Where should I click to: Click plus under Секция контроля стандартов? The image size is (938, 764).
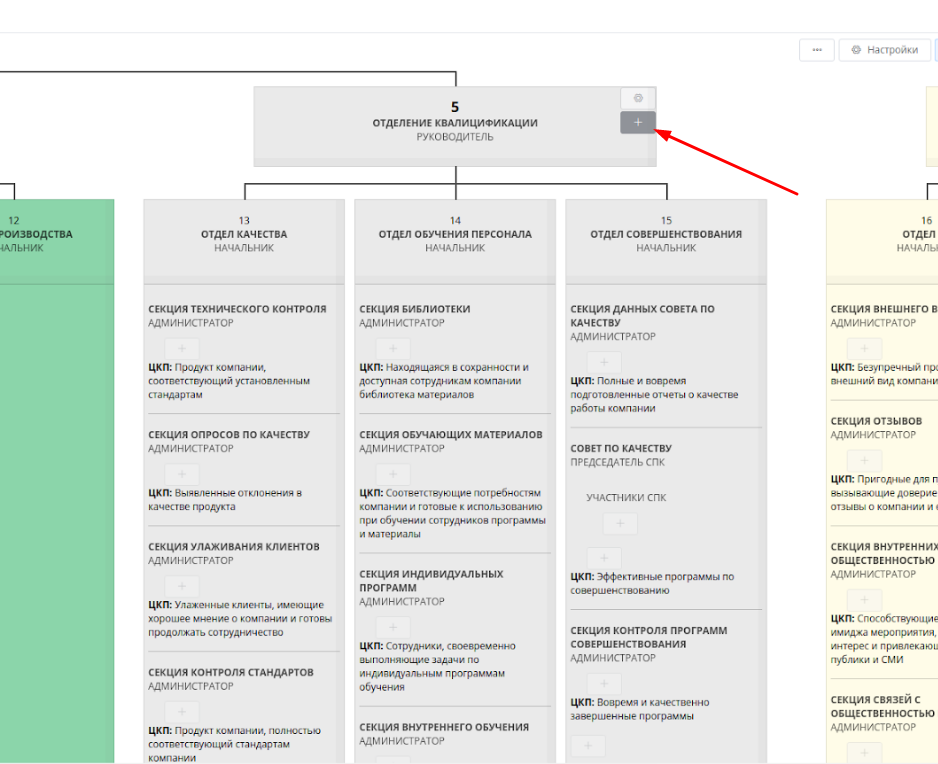point(181,712)
